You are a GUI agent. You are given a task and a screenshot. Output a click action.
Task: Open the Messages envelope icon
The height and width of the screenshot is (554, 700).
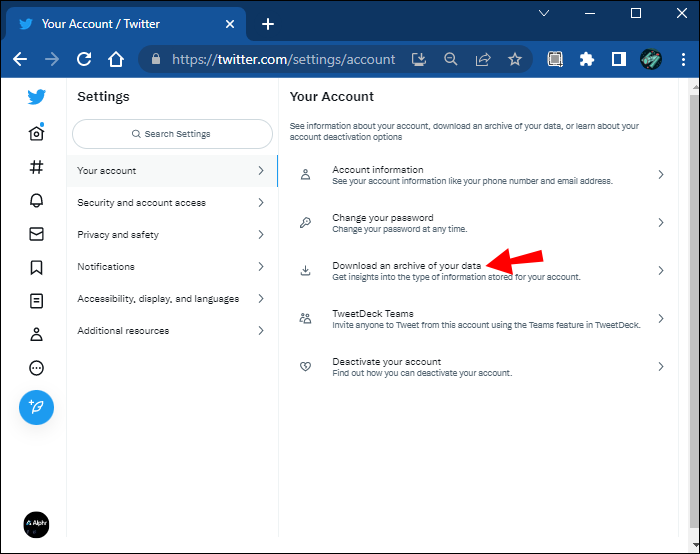click(x=36, y=234)
